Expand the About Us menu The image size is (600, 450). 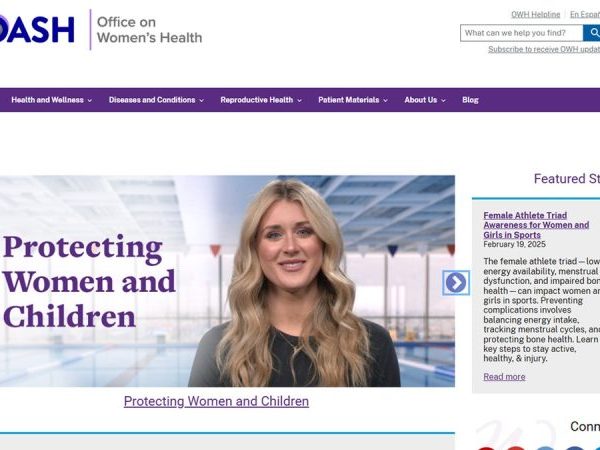click(425, 100)
